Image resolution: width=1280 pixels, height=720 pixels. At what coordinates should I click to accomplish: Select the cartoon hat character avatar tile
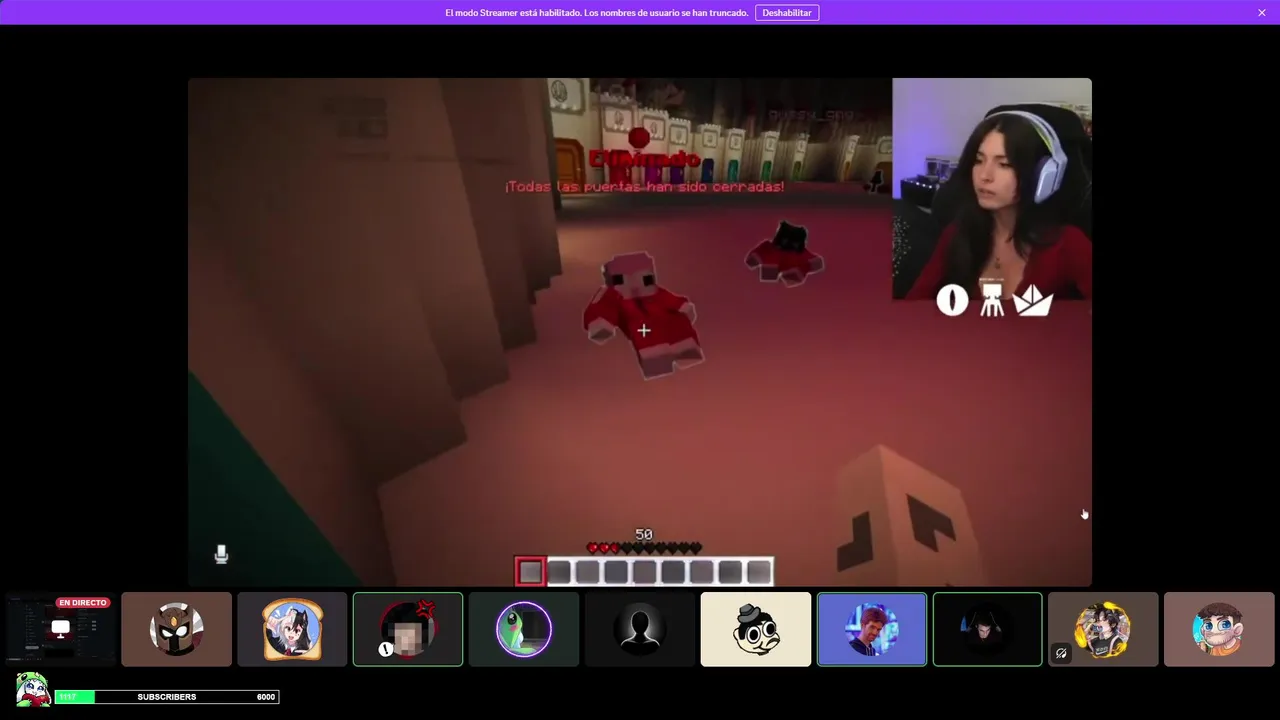(x=756, y=629)
